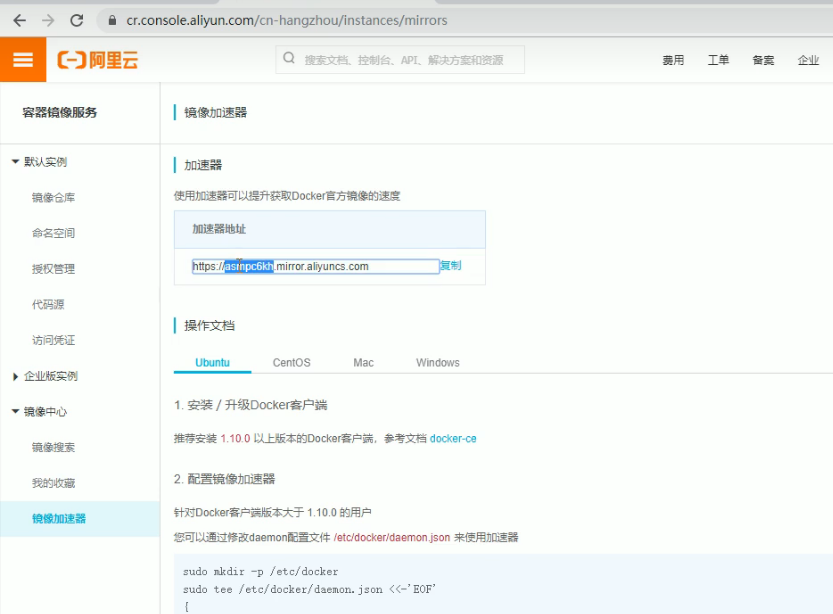Click the 操作文档 section heading

click(209, 326)
